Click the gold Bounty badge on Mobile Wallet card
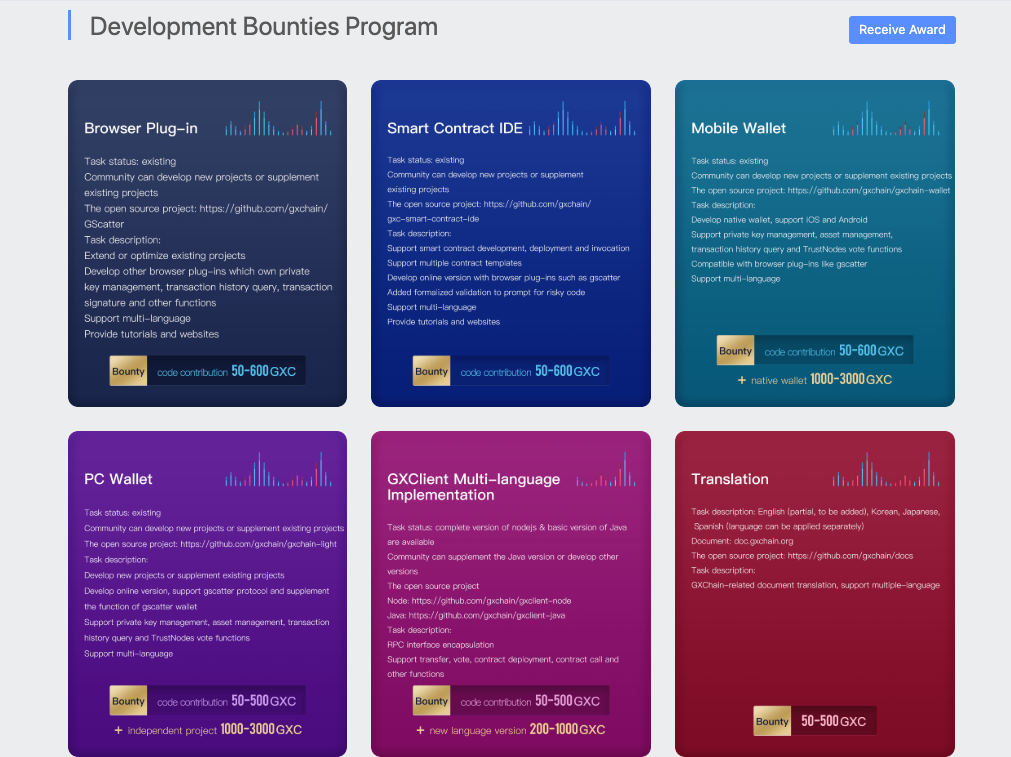1011x757 pixels. point(736,351)
